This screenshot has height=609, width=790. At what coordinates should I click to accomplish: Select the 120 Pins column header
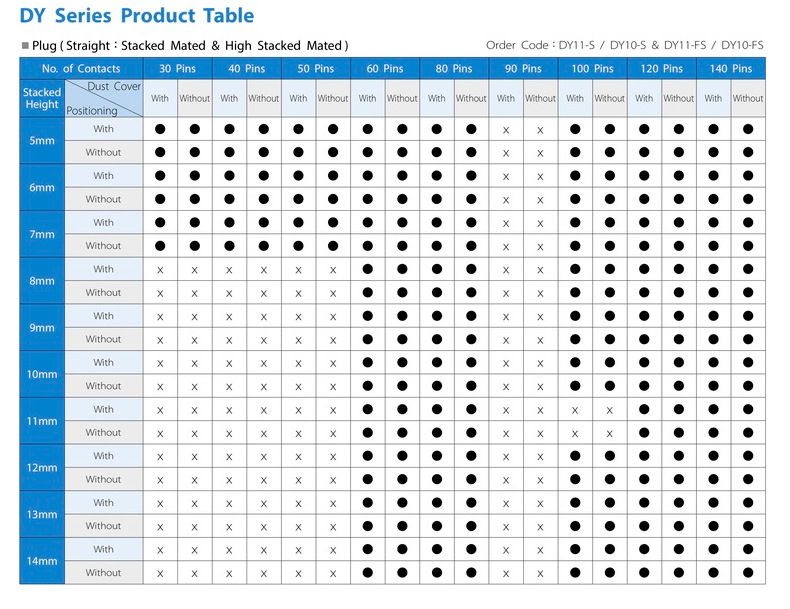point(662,69)
